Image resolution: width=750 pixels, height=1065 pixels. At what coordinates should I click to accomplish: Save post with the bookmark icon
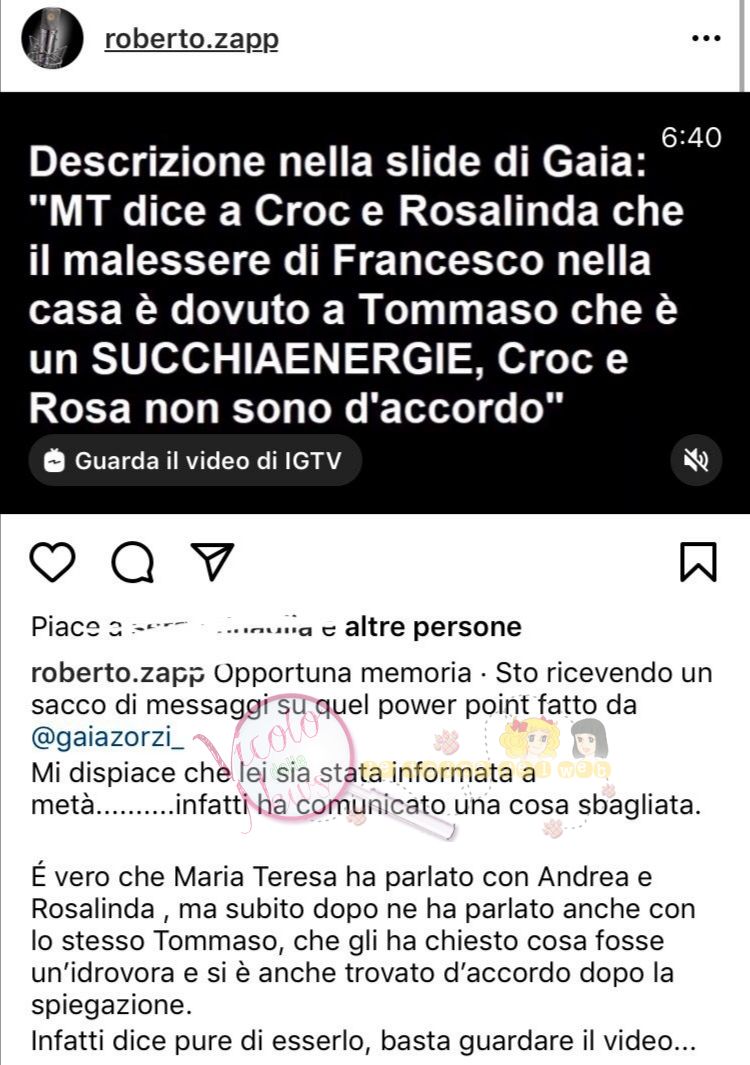point(698,562)
